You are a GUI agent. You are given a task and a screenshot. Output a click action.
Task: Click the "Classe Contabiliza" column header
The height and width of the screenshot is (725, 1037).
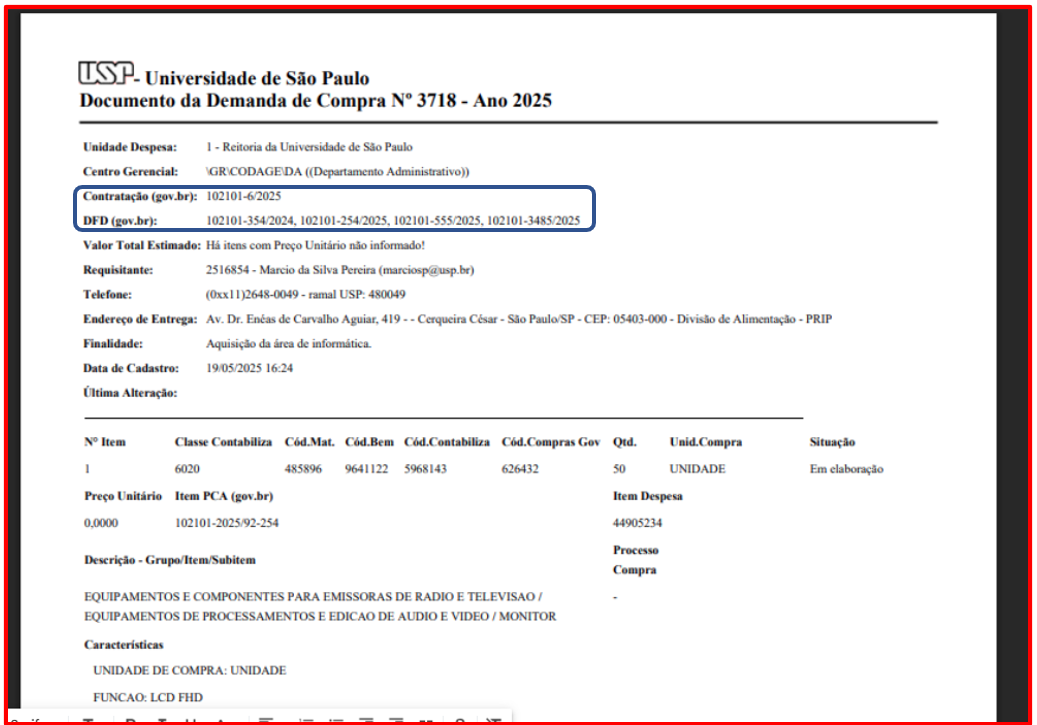(223, 442)
